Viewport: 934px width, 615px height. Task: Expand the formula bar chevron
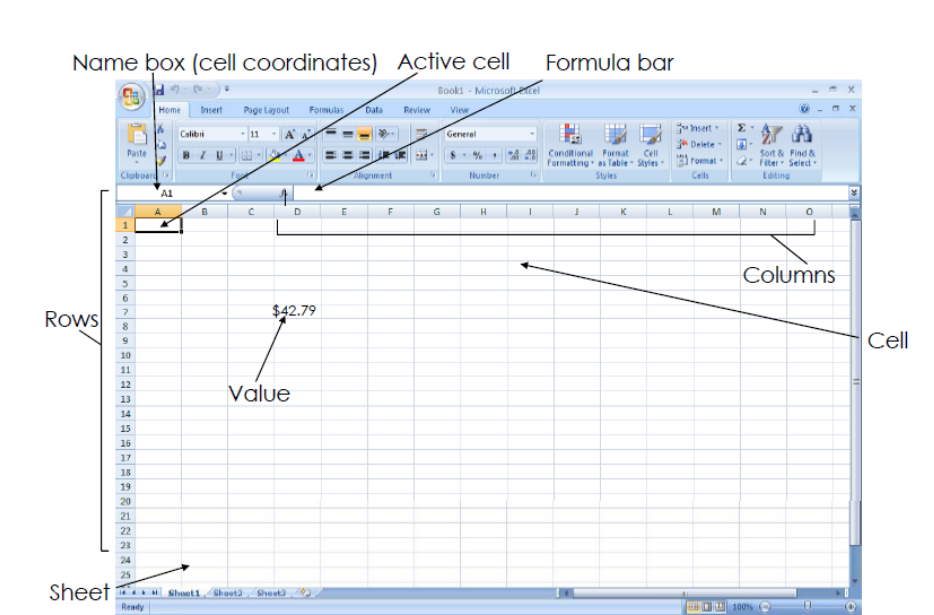coord(854,192)
